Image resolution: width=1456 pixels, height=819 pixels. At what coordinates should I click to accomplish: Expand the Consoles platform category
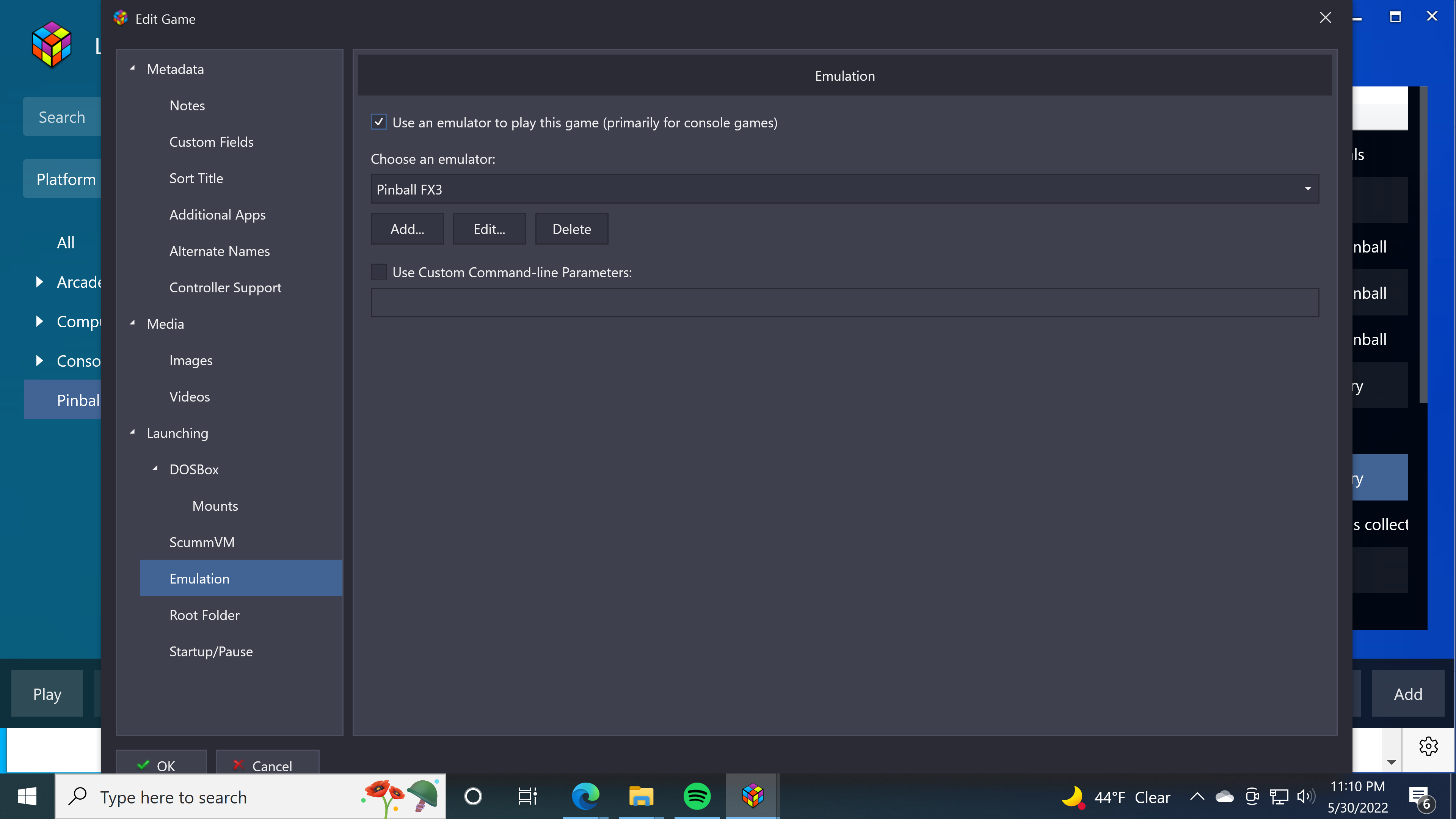coord(39,361)
